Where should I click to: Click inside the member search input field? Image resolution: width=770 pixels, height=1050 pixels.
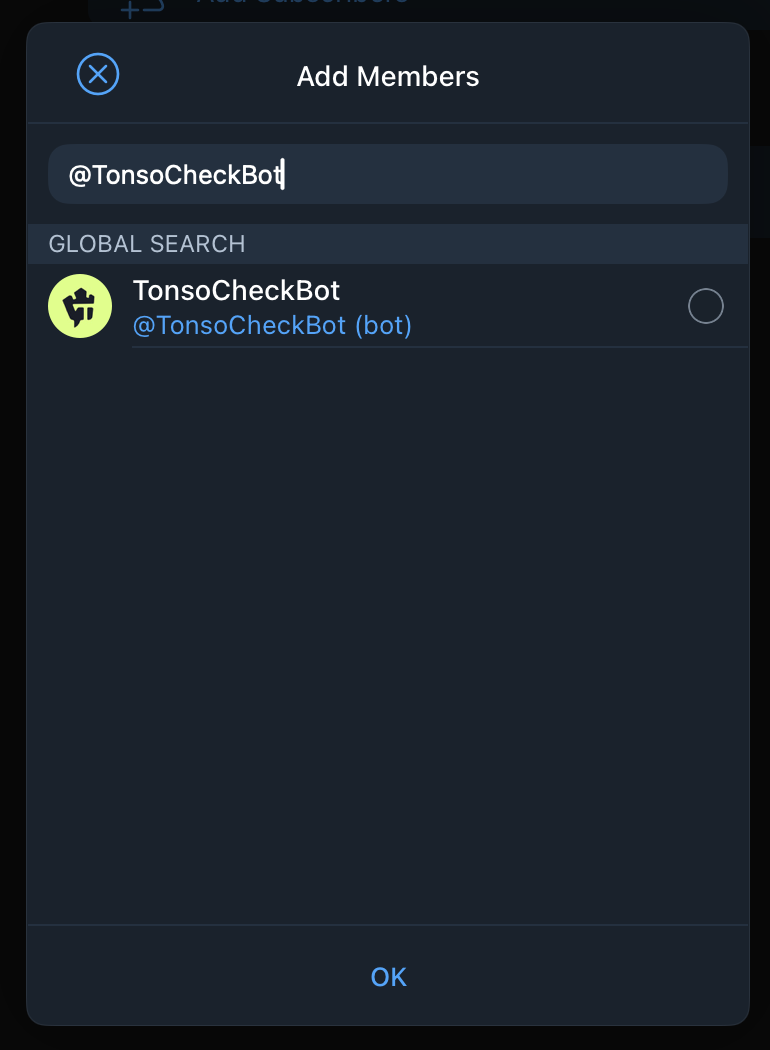coord(388,174)
